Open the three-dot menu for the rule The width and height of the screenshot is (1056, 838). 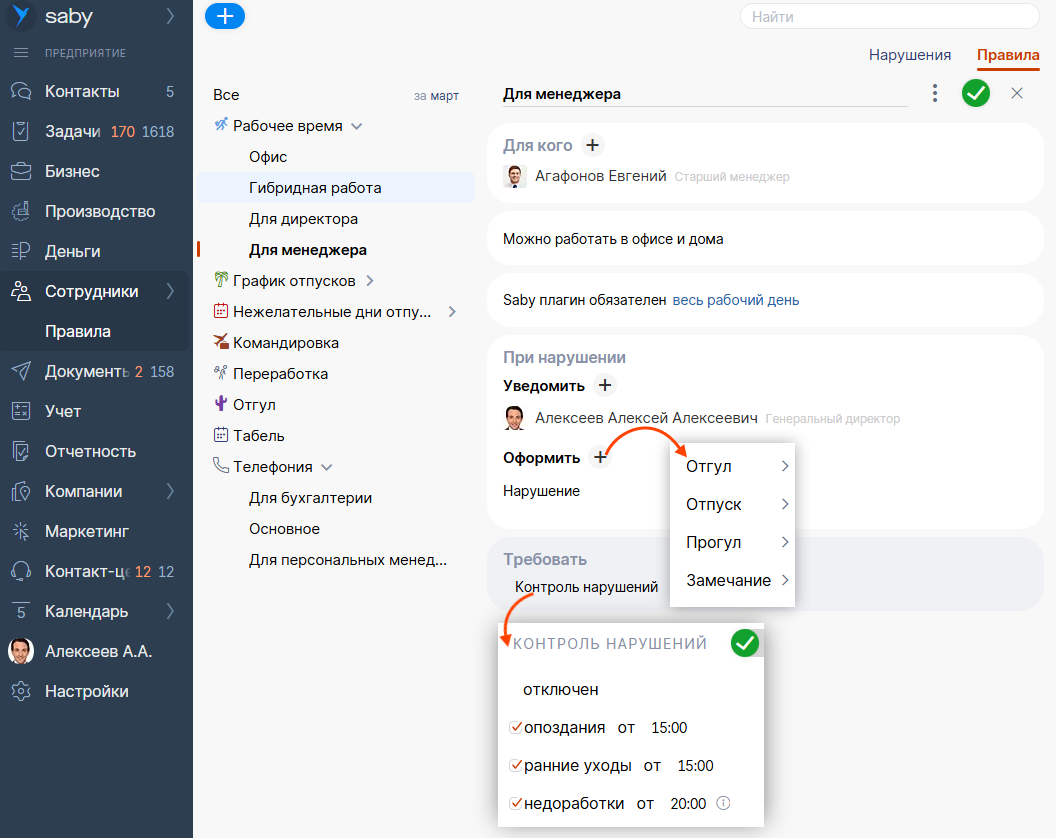coord(935,93)
